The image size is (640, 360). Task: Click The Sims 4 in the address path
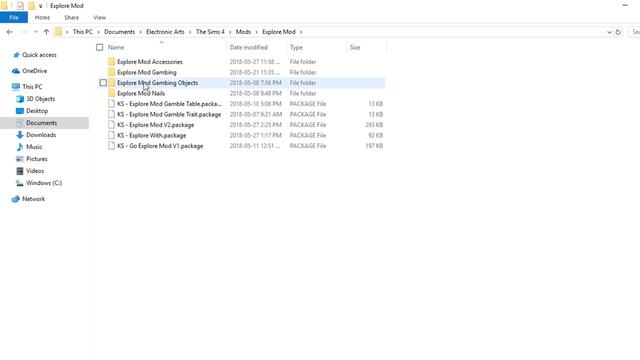tap(210, 32)
